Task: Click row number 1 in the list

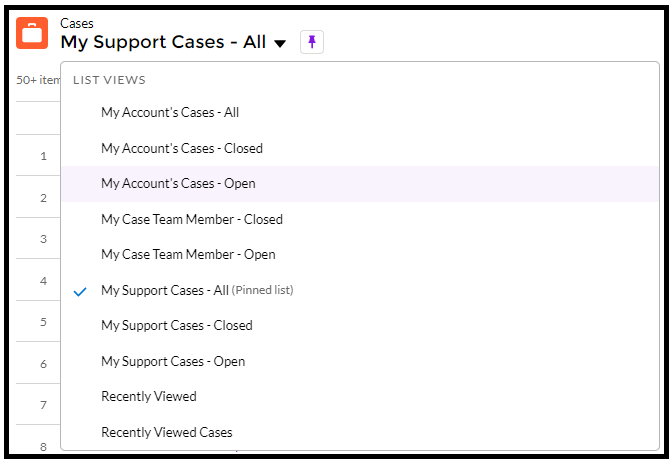Action: click(x=43, y=156)
